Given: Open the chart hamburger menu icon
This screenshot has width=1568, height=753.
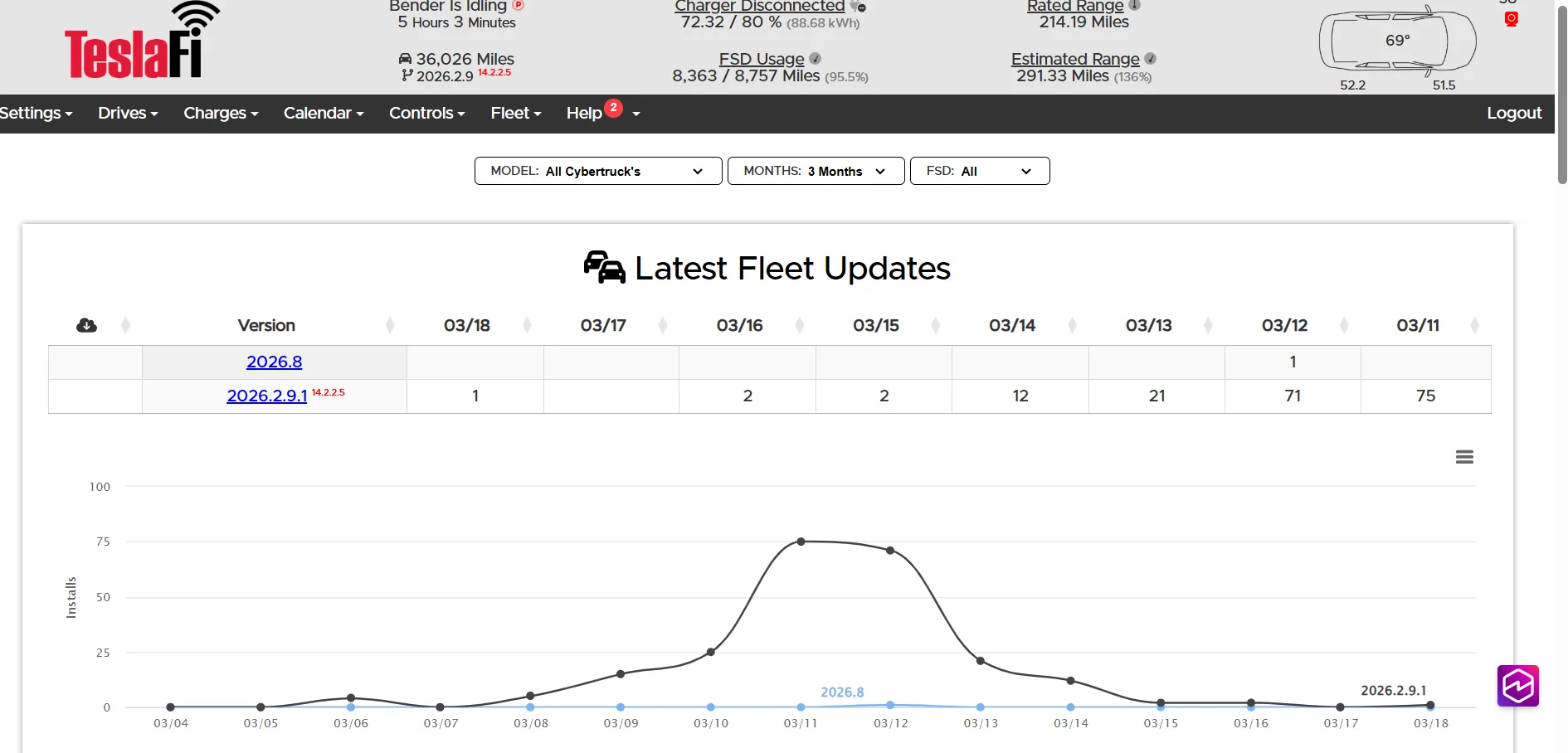Looking at the screenshot, I should (x=1464, y=457).
